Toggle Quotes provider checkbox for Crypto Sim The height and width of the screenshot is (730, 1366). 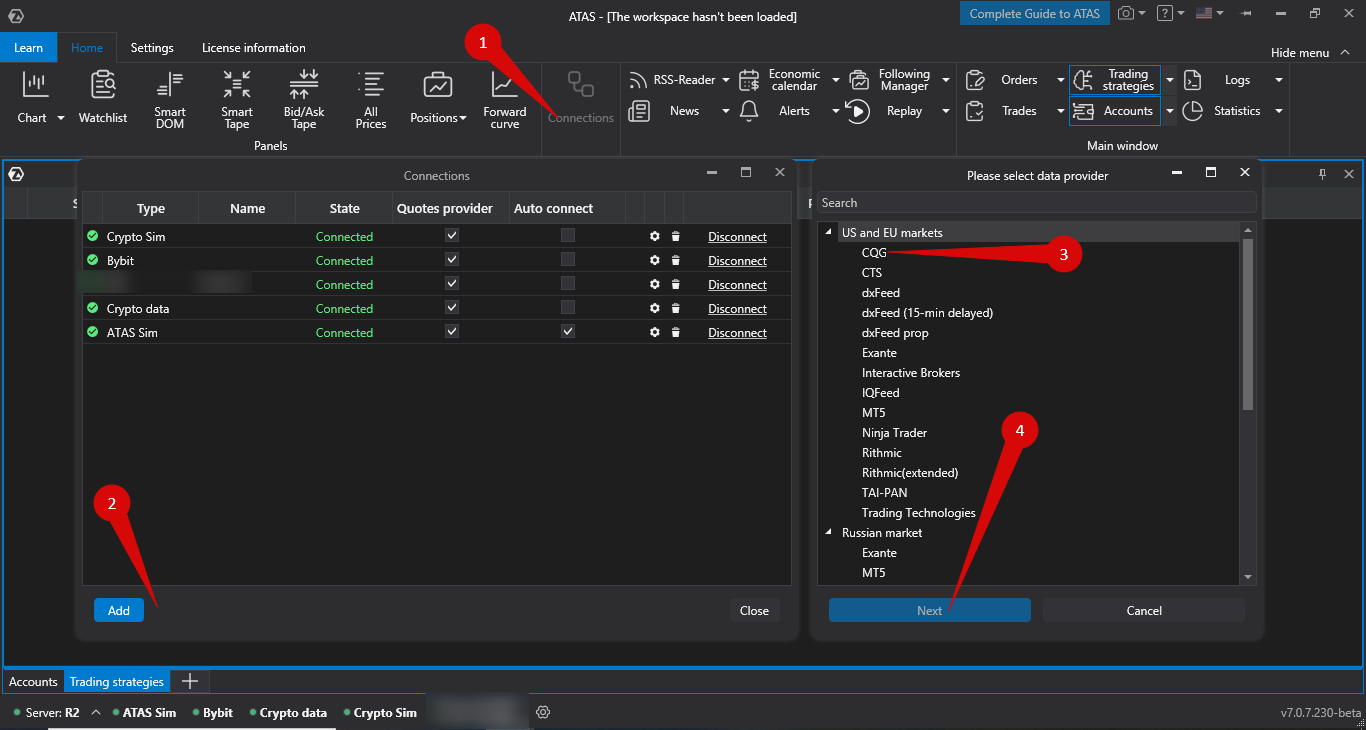[452, 236]
